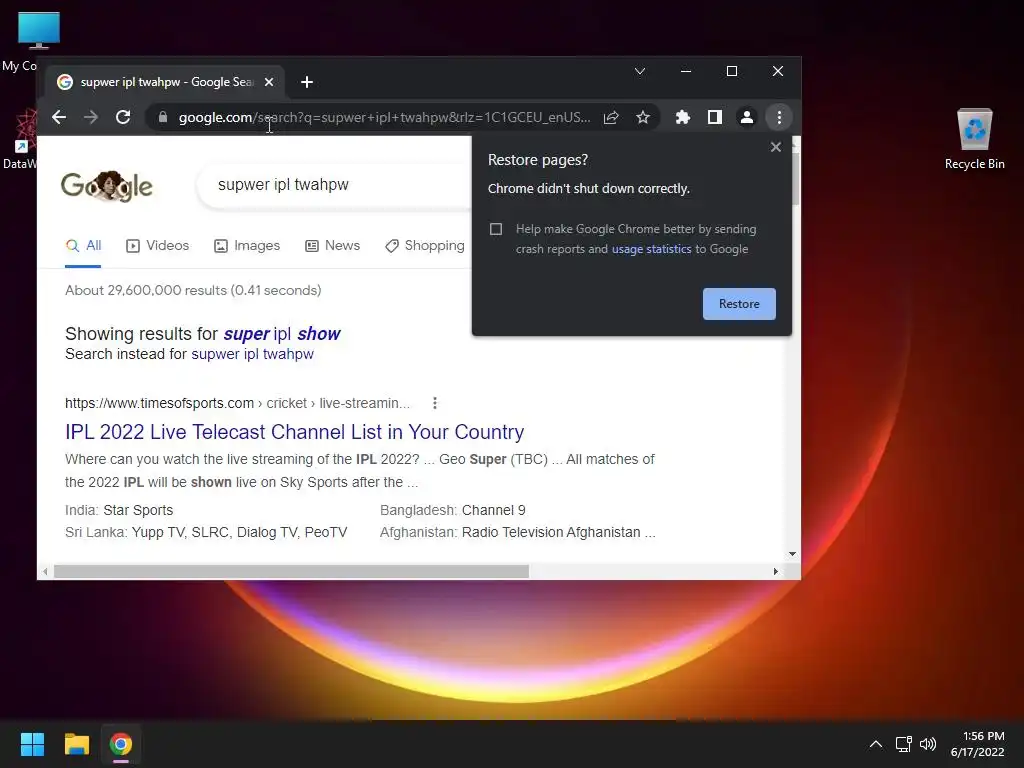Click the 'India: Star Sports' text
Image resolution: width=1024 pixels, height=768 pixels.
120,510
